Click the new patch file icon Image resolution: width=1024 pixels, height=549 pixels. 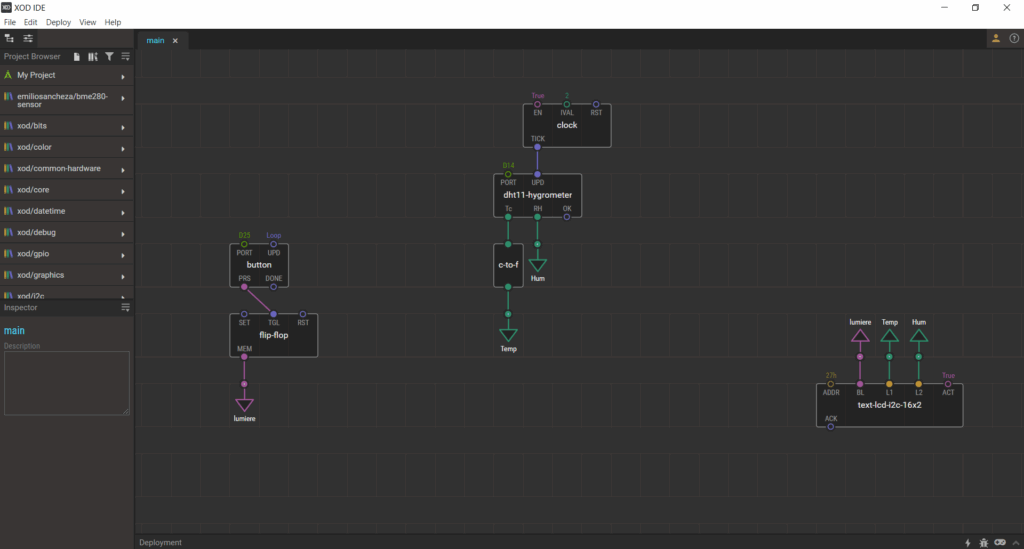point(76,57)
